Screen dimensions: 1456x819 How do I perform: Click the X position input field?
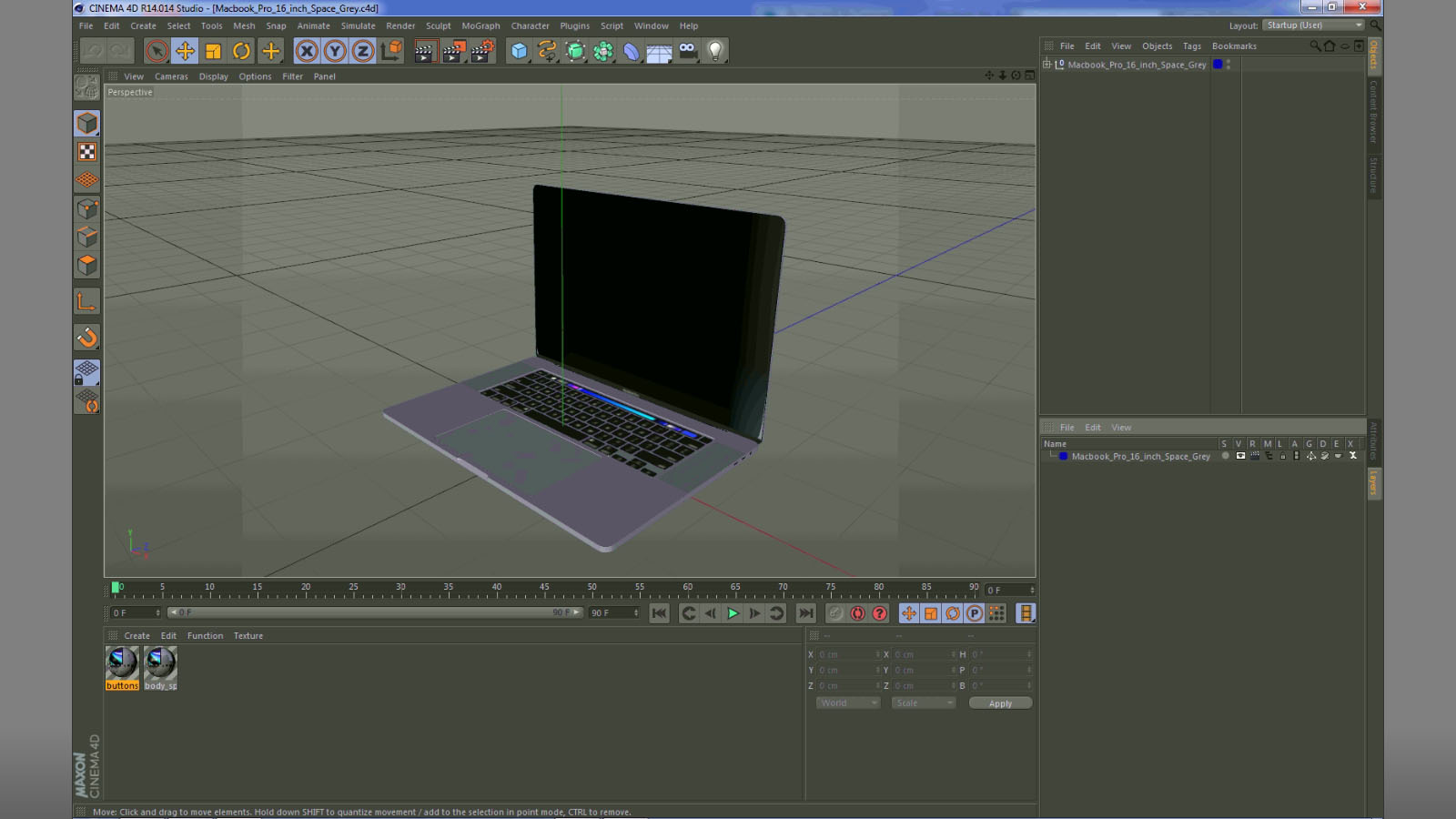[848, 654]
